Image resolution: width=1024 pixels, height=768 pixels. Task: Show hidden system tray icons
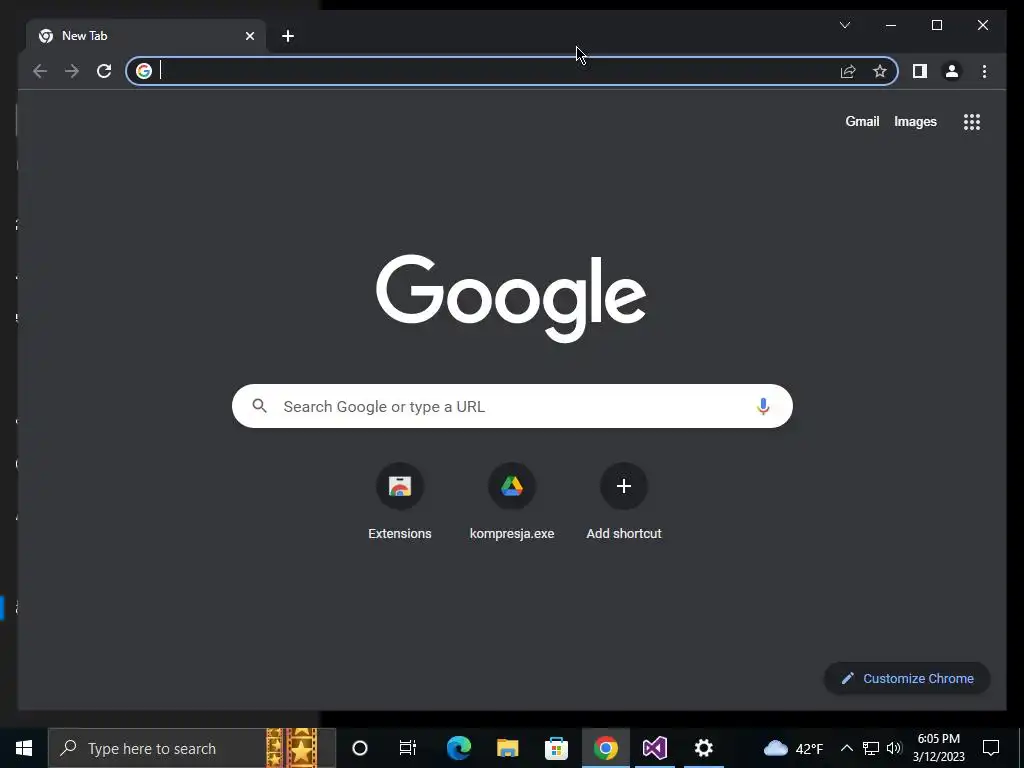coord(846,748)
